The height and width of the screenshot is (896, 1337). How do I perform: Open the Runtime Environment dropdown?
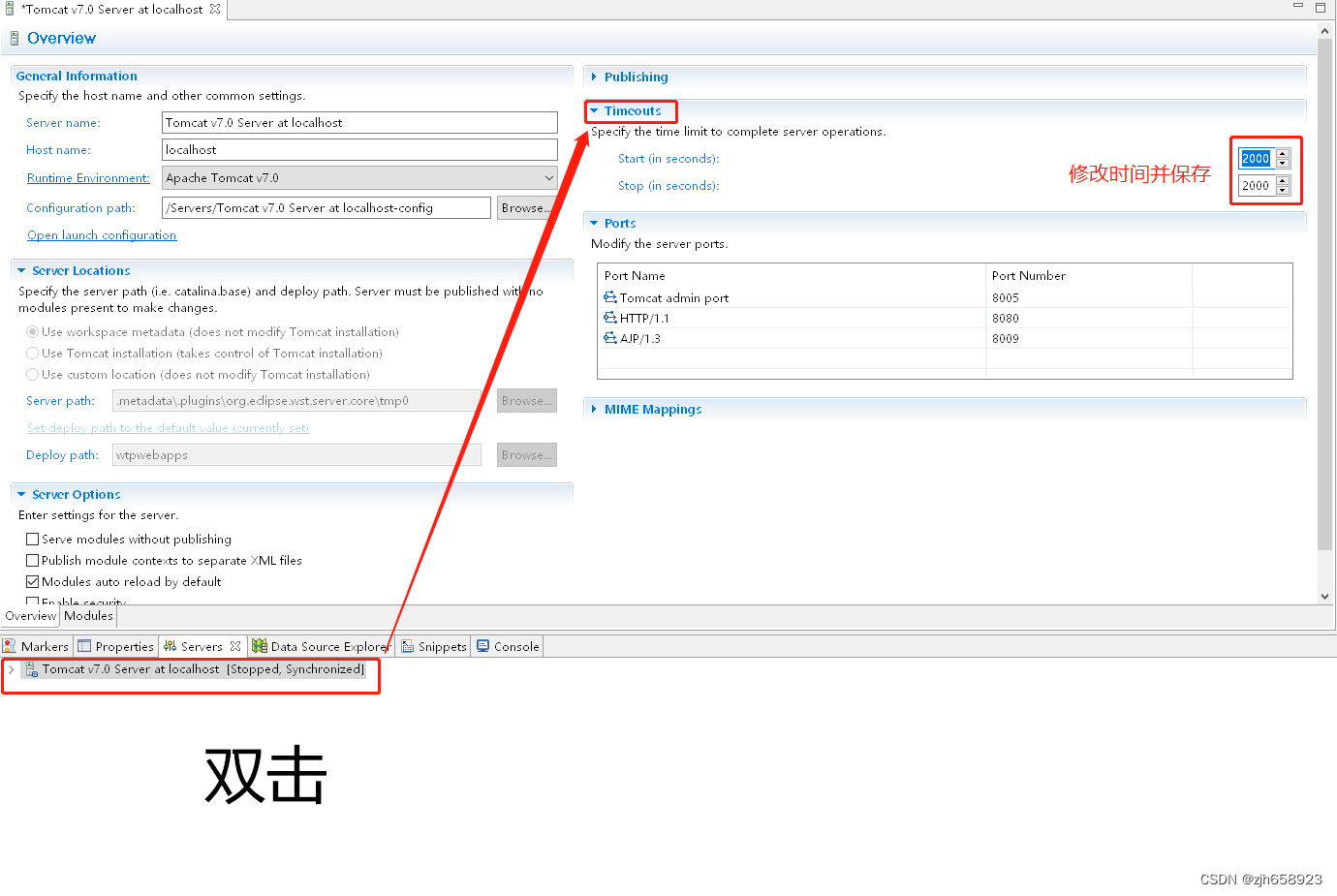pyautogui.click(x=549, y=178)
